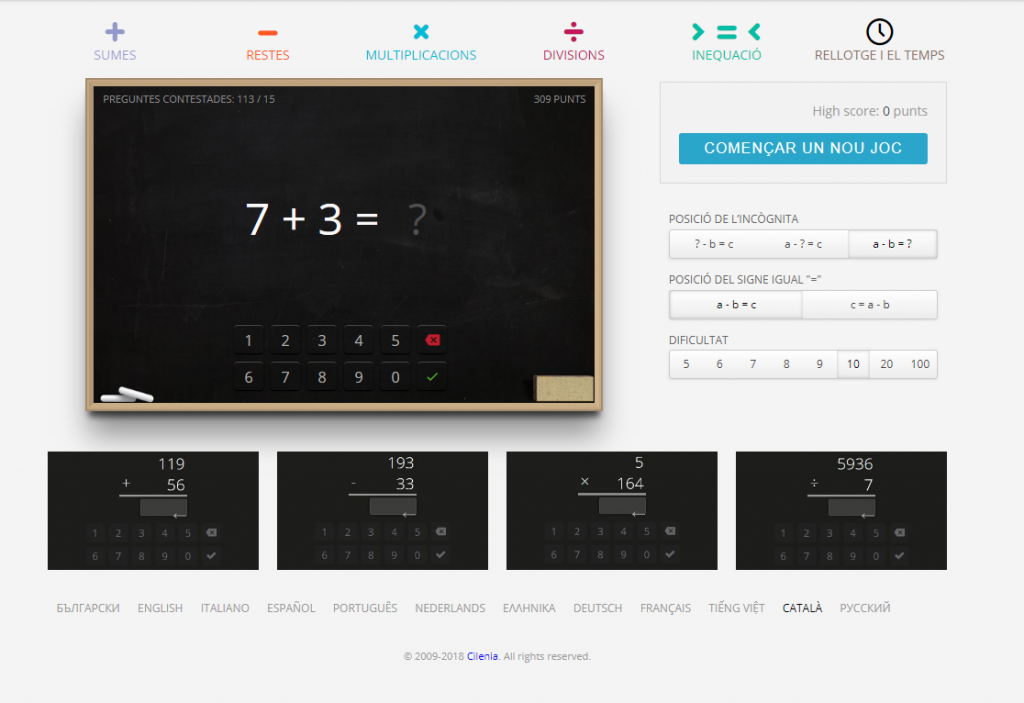Set difficulty to 20
This screenshot has width=1024, height=703.
(x=886, y=364)
